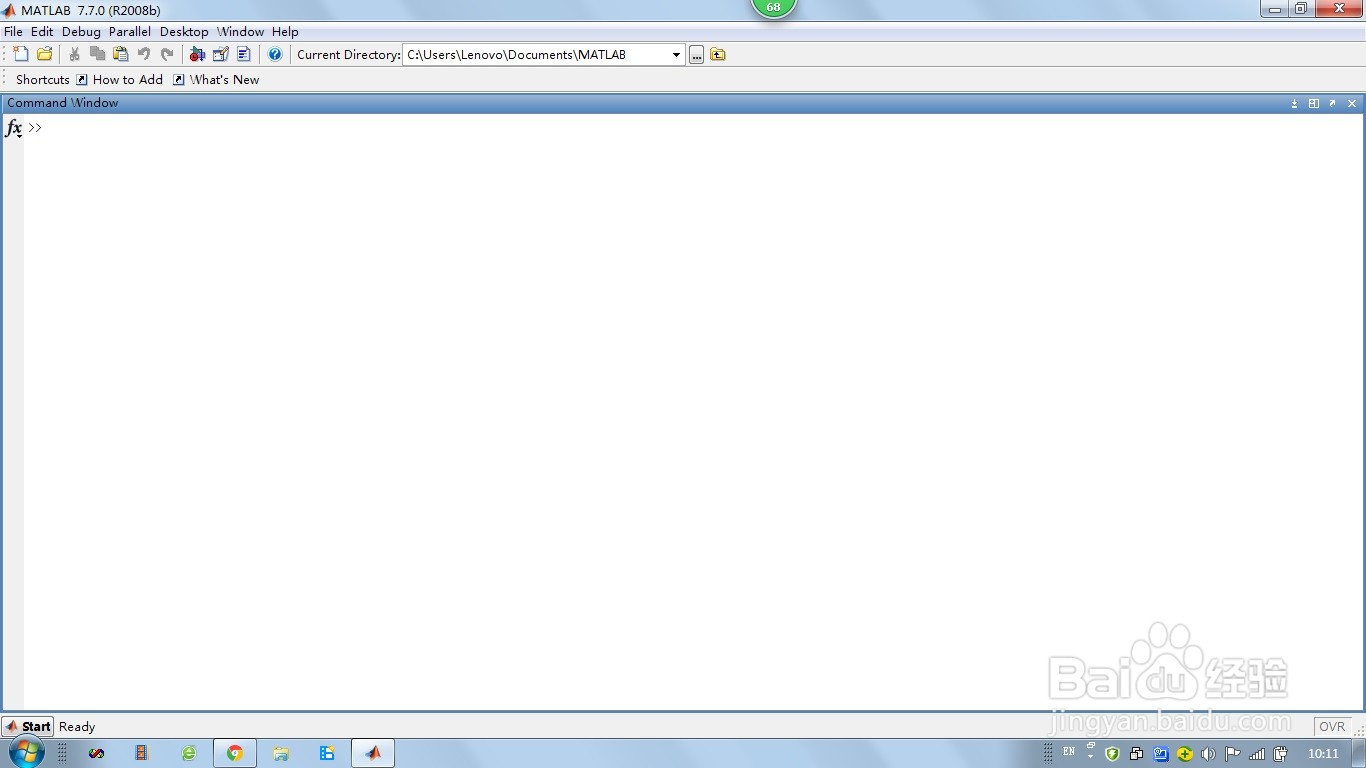
Task: Open the Help menu
Action: (x=285, y=31)
